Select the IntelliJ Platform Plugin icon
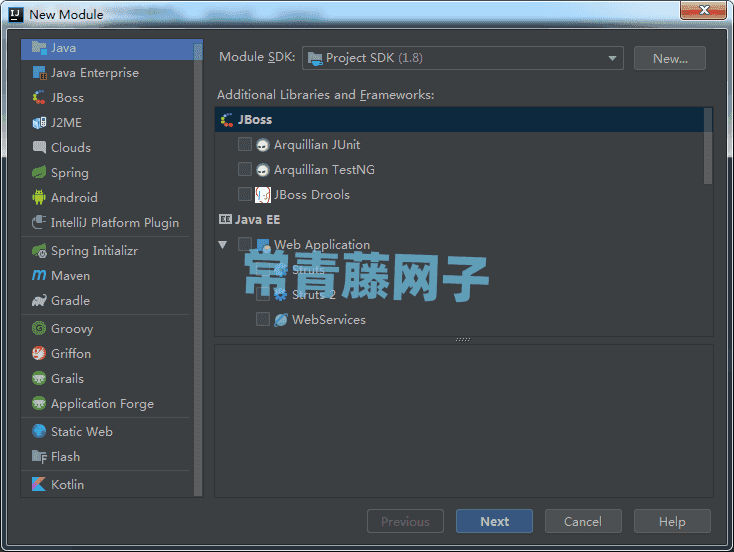 (x=39, y=222)
